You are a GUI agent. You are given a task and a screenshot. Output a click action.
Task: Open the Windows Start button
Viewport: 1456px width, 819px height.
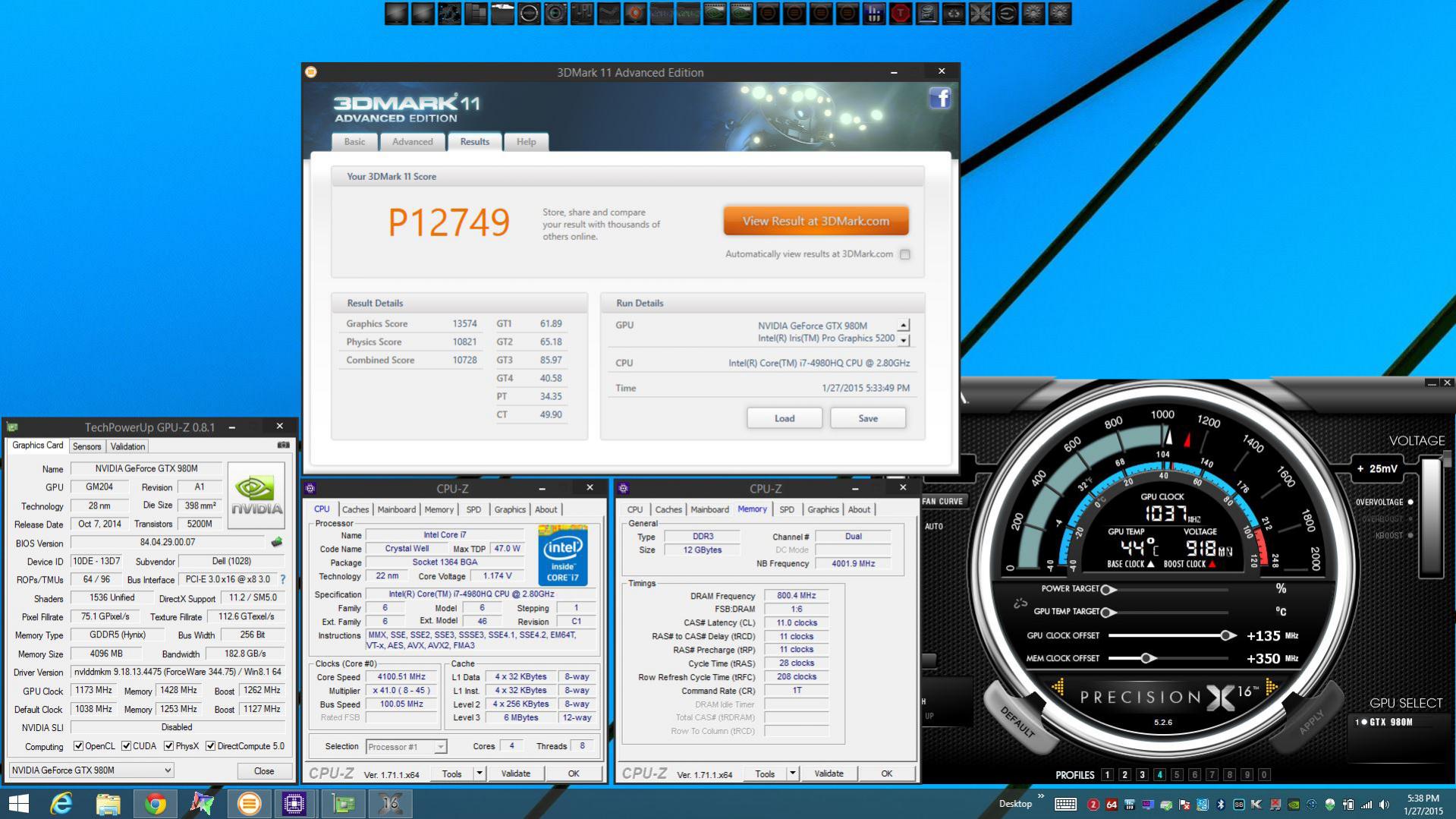18,803
